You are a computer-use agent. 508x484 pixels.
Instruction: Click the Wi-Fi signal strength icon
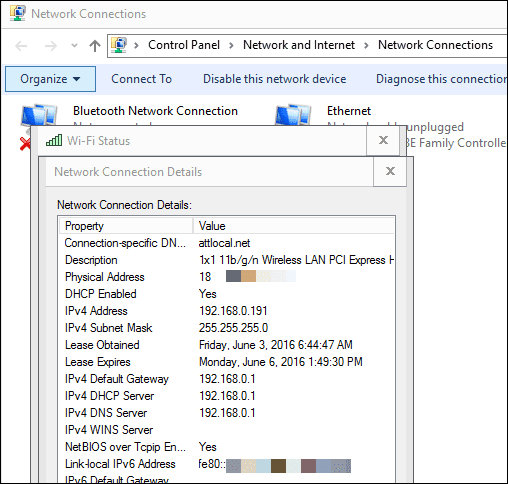point(54,140)
